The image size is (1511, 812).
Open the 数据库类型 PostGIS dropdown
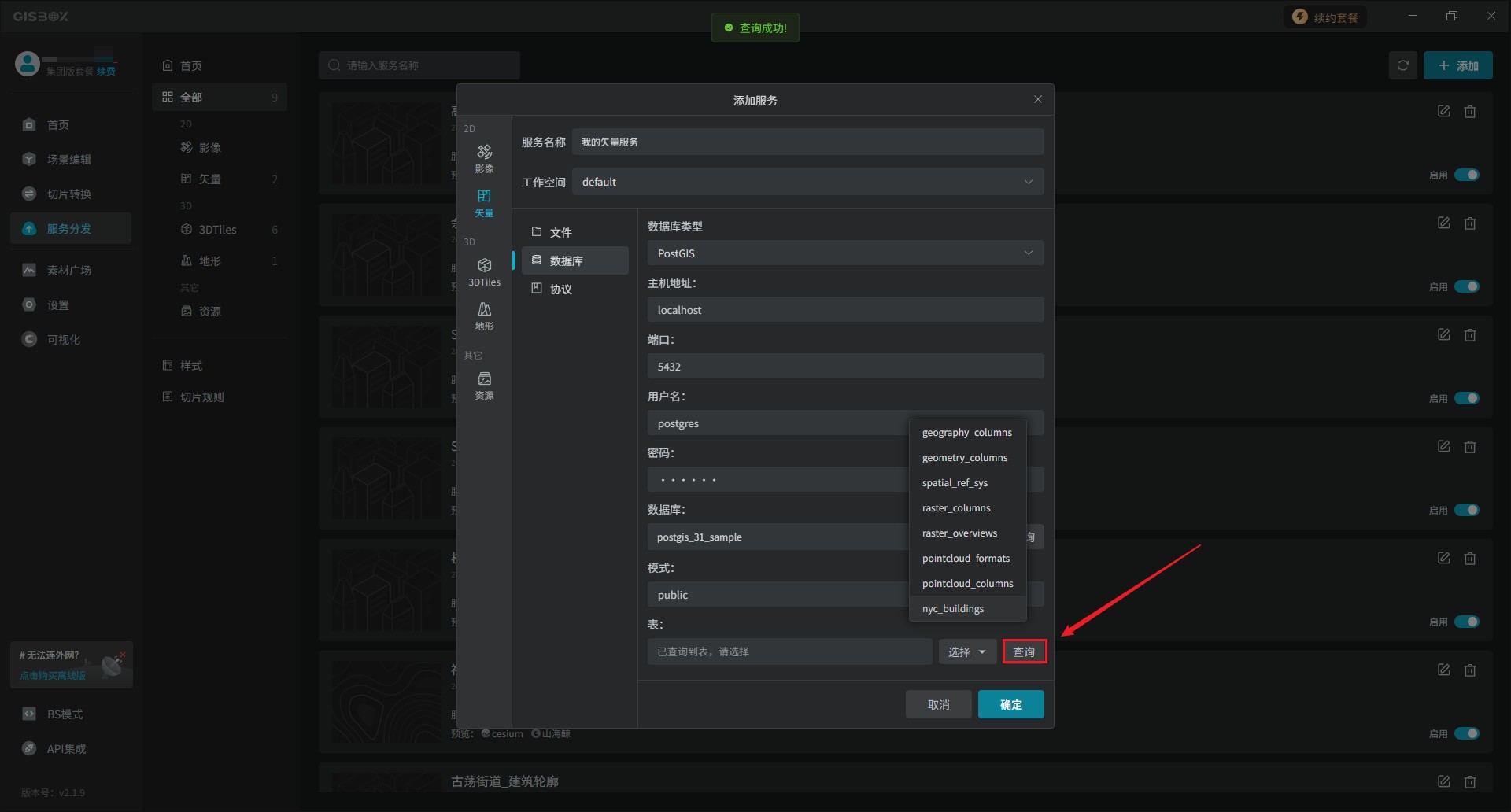(845, 253)
